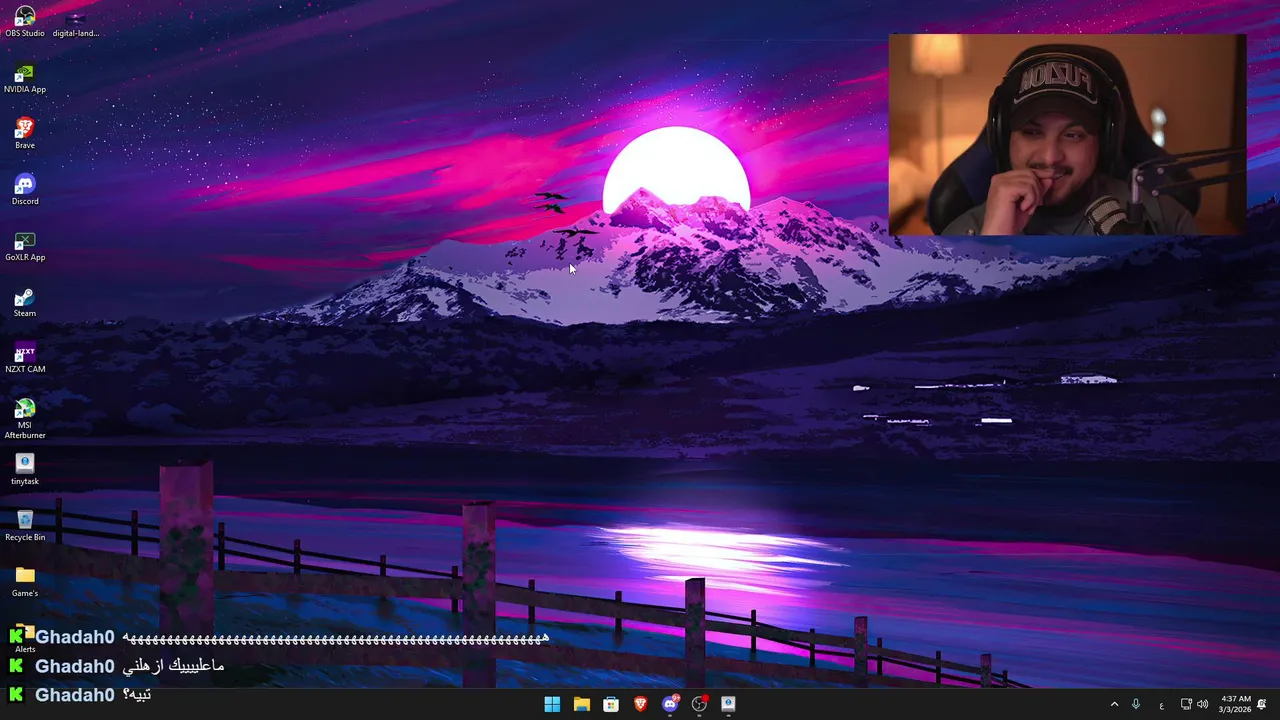Select the MSI Afterburner desktop shortcut

pyautogui.click(x=25, y=419)
